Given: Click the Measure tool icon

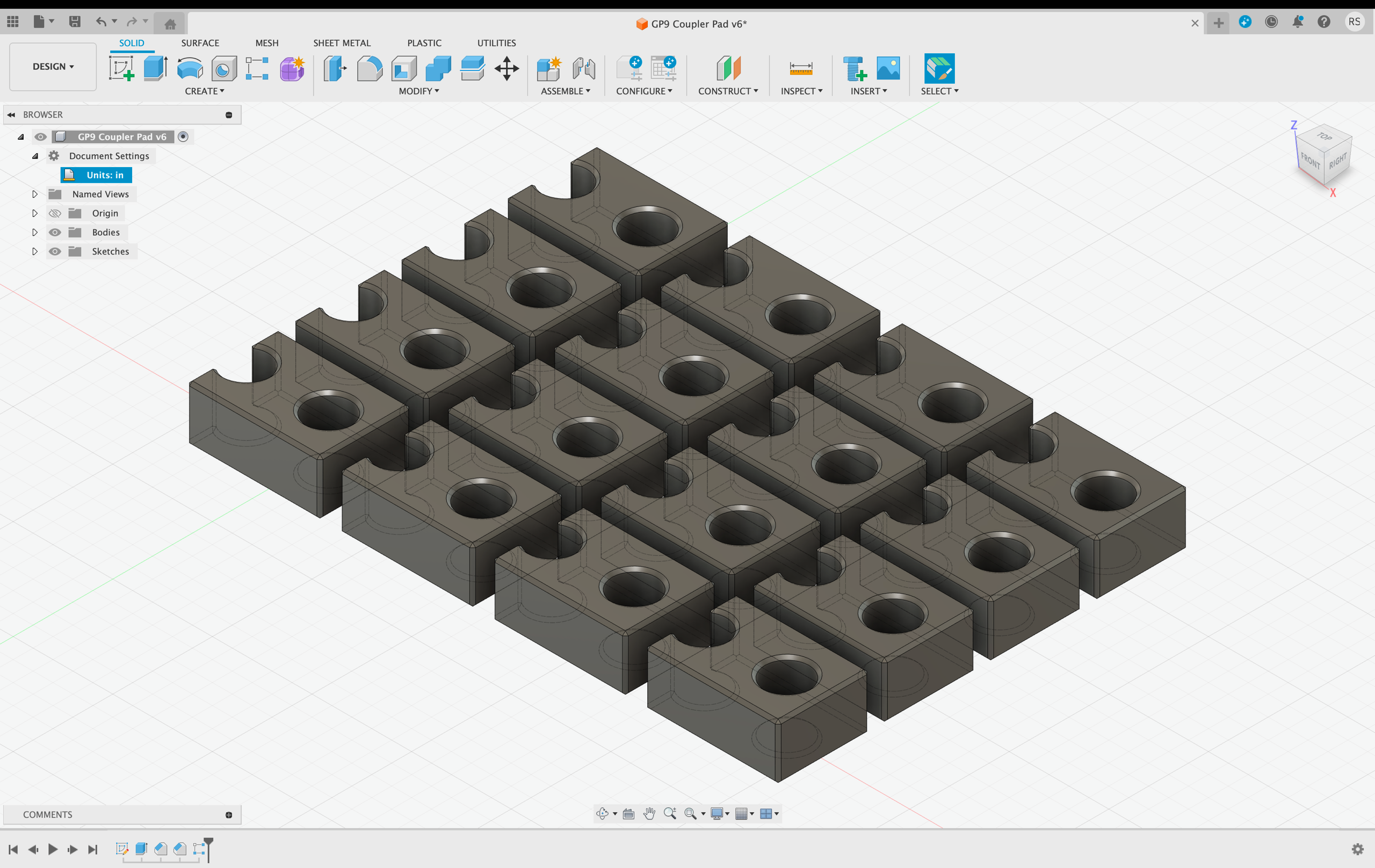Looking at the screenshot, I should [800, 69].
